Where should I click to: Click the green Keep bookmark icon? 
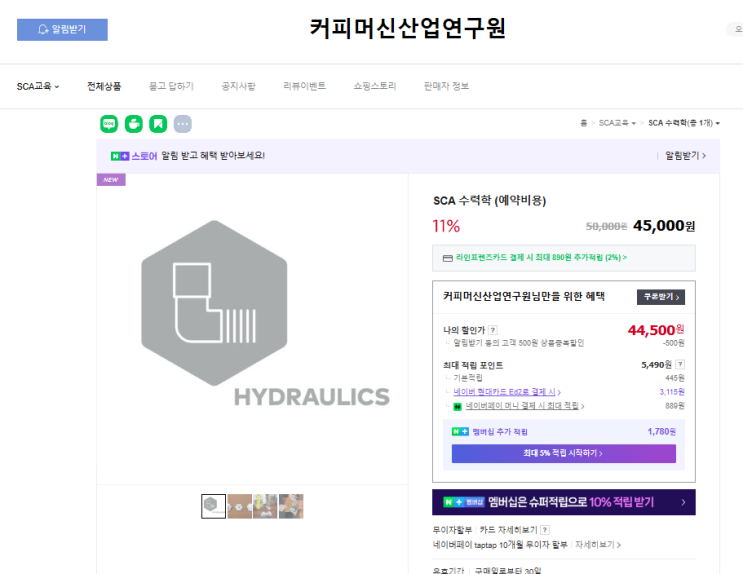click(158, 124)
